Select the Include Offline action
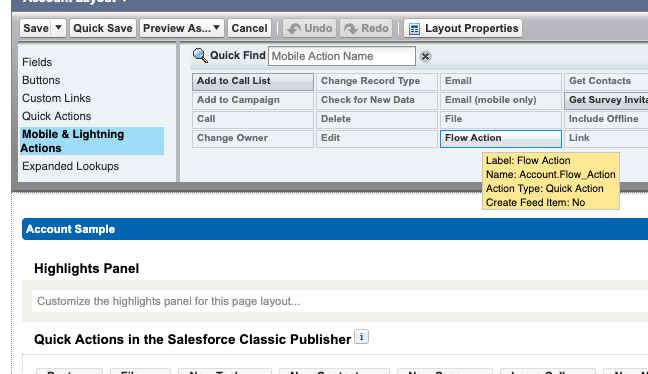Screen dimensions: 648x374 [x=606, y=119]
